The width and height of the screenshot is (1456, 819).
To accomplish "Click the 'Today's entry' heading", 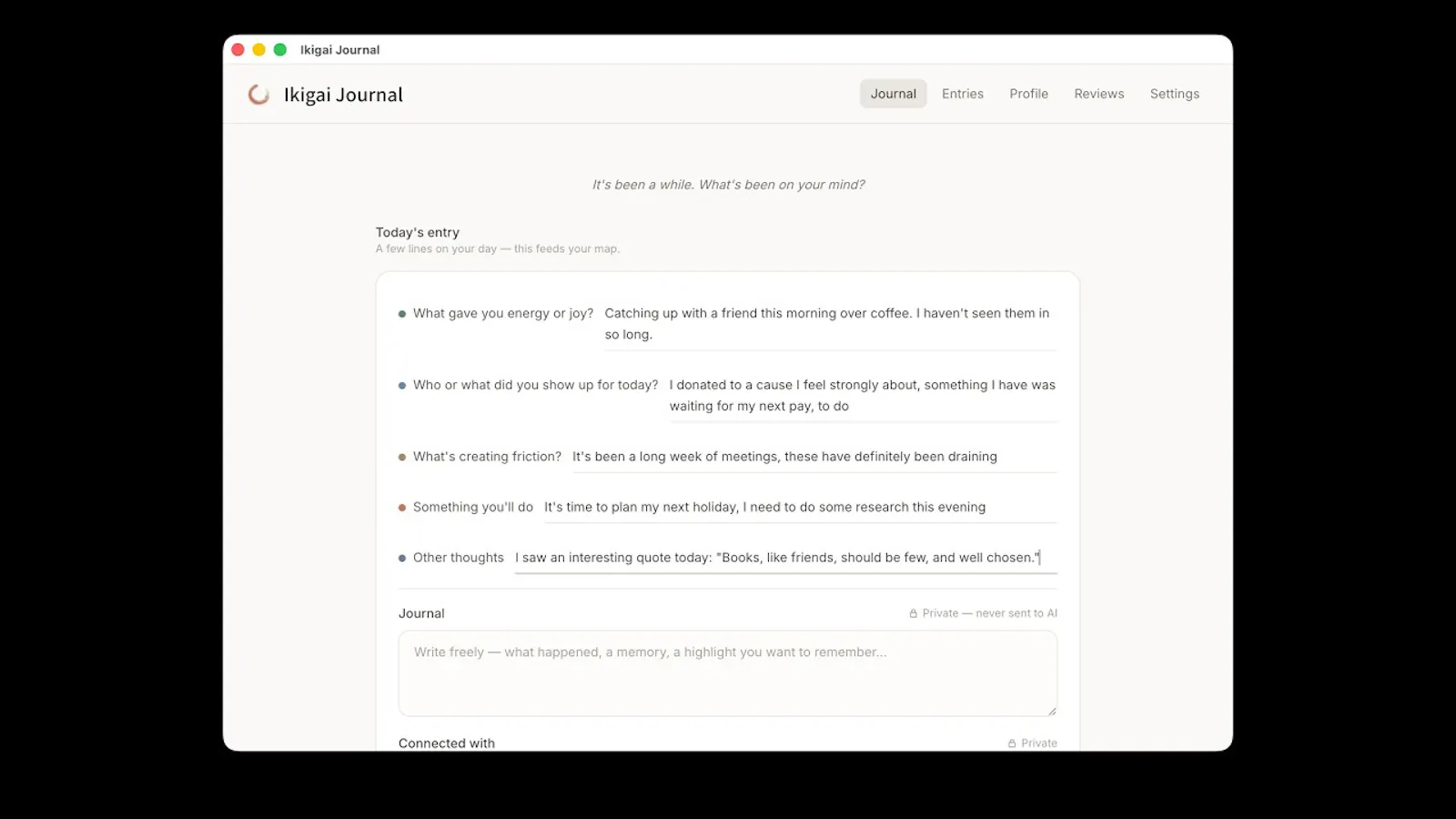I will coord(418,232).
